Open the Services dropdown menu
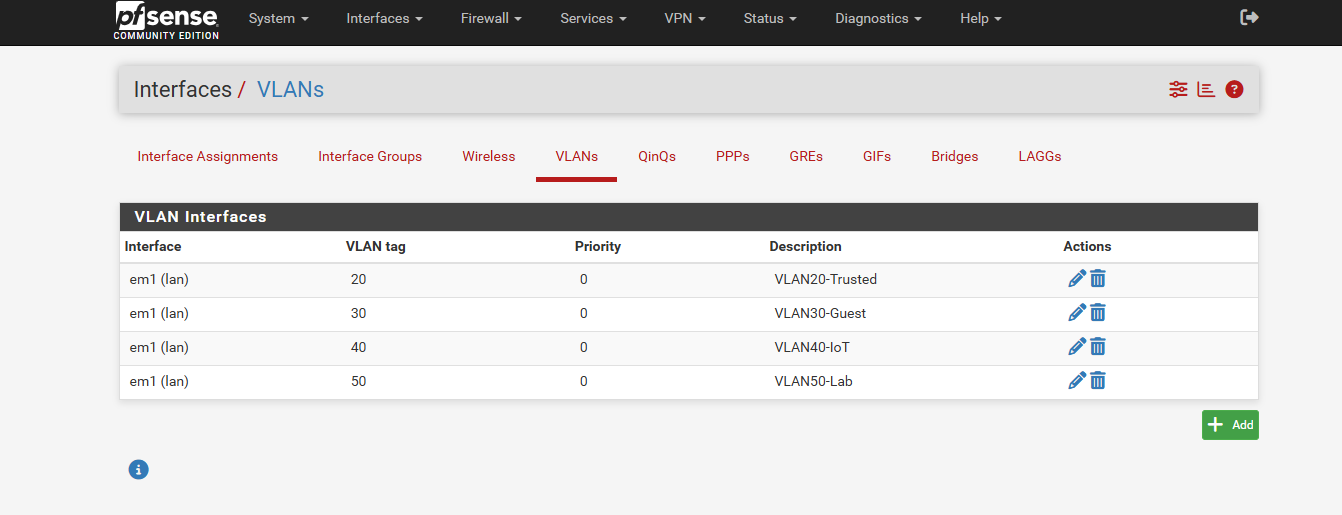 coord(593,18)
